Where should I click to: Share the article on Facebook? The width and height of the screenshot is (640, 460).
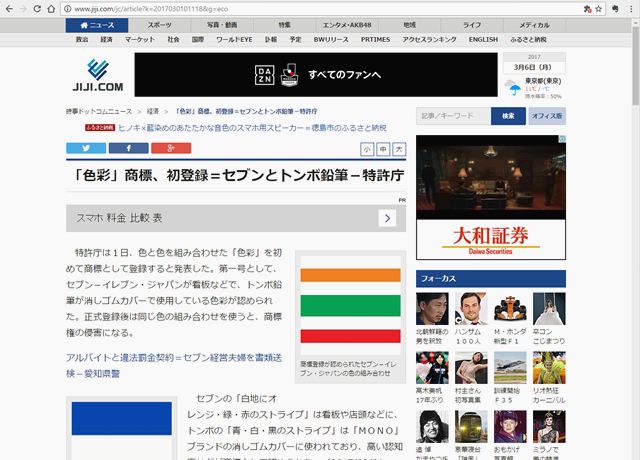click(128, 148)
